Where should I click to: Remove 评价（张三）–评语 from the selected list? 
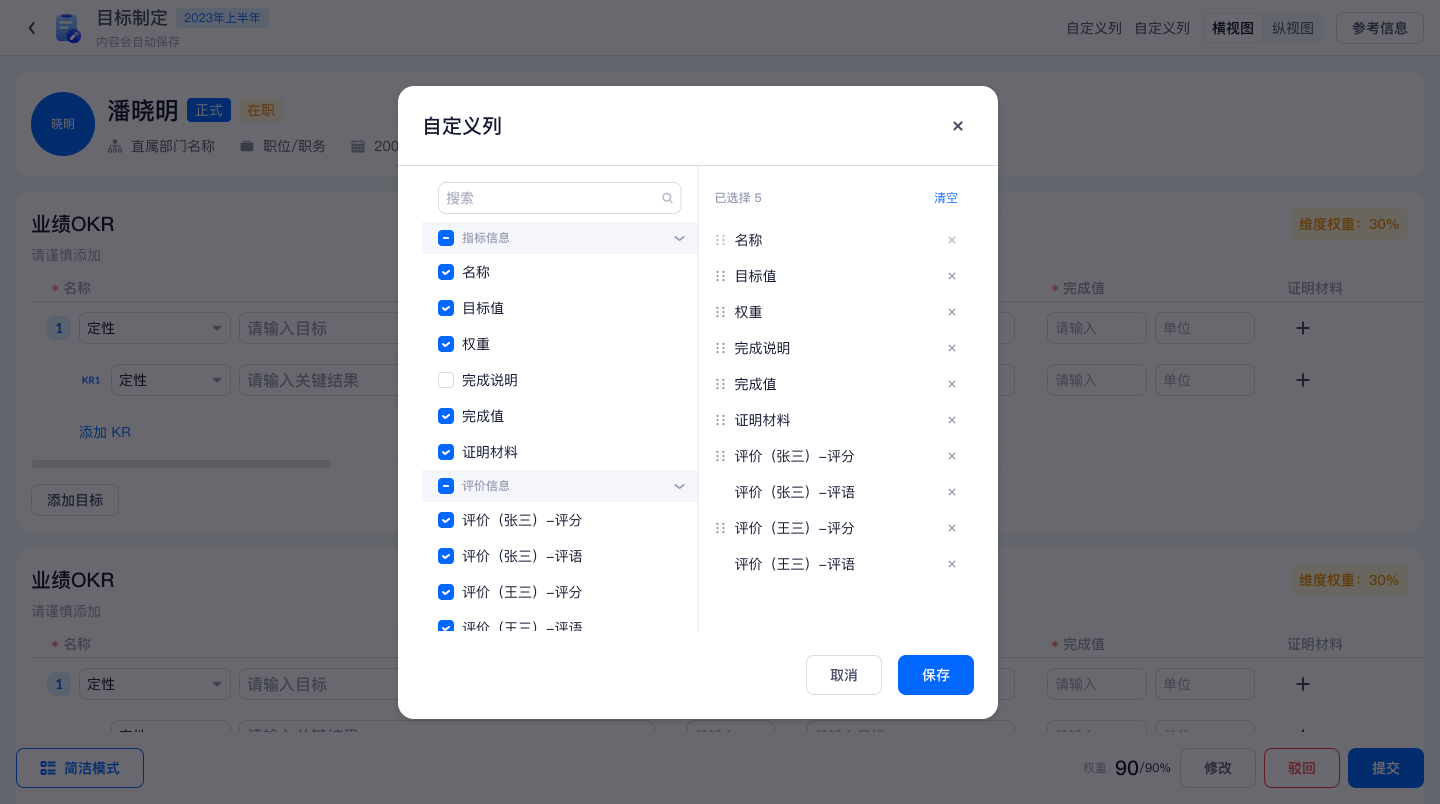(952, 492)
